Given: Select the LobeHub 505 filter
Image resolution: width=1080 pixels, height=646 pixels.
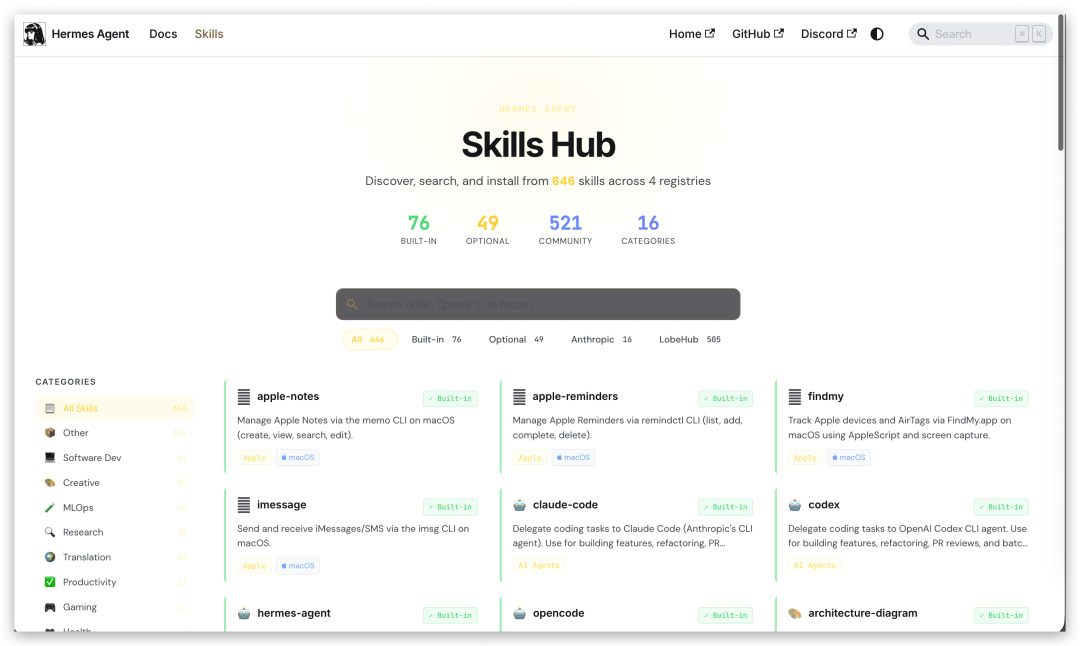Looking at the screenshot, I should click(689, 340).
